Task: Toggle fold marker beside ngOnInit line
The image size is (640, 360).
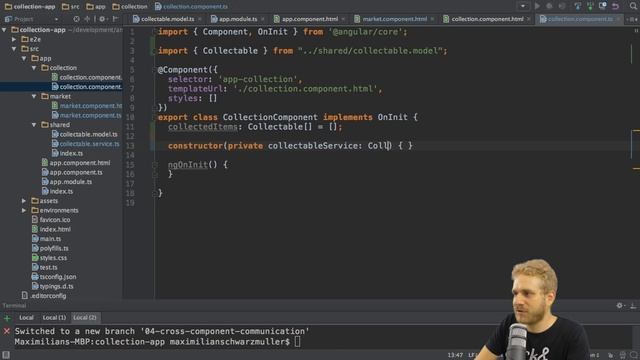Action: point(155,165)
